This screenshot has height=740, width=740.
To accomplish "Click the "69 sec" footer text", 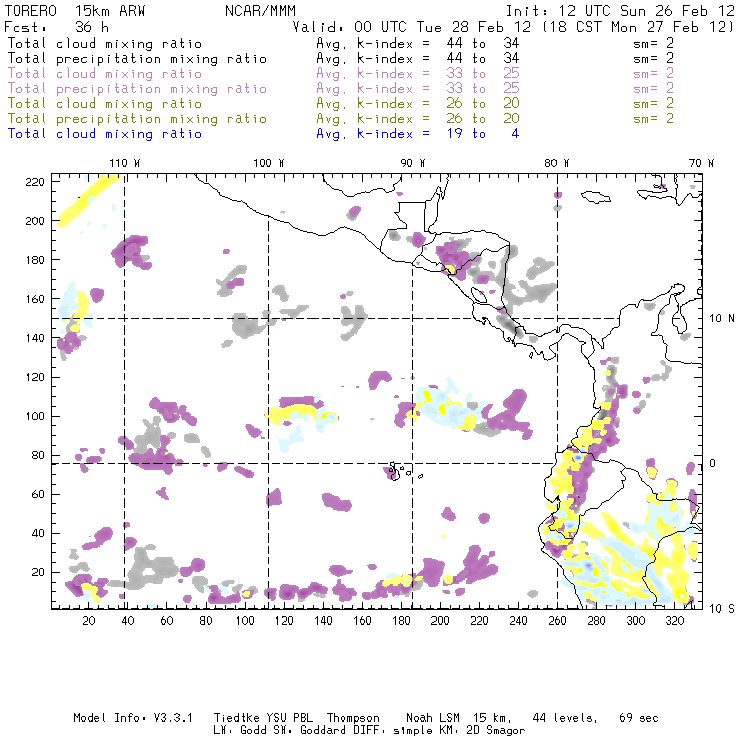I will click(x=639, y=718).
